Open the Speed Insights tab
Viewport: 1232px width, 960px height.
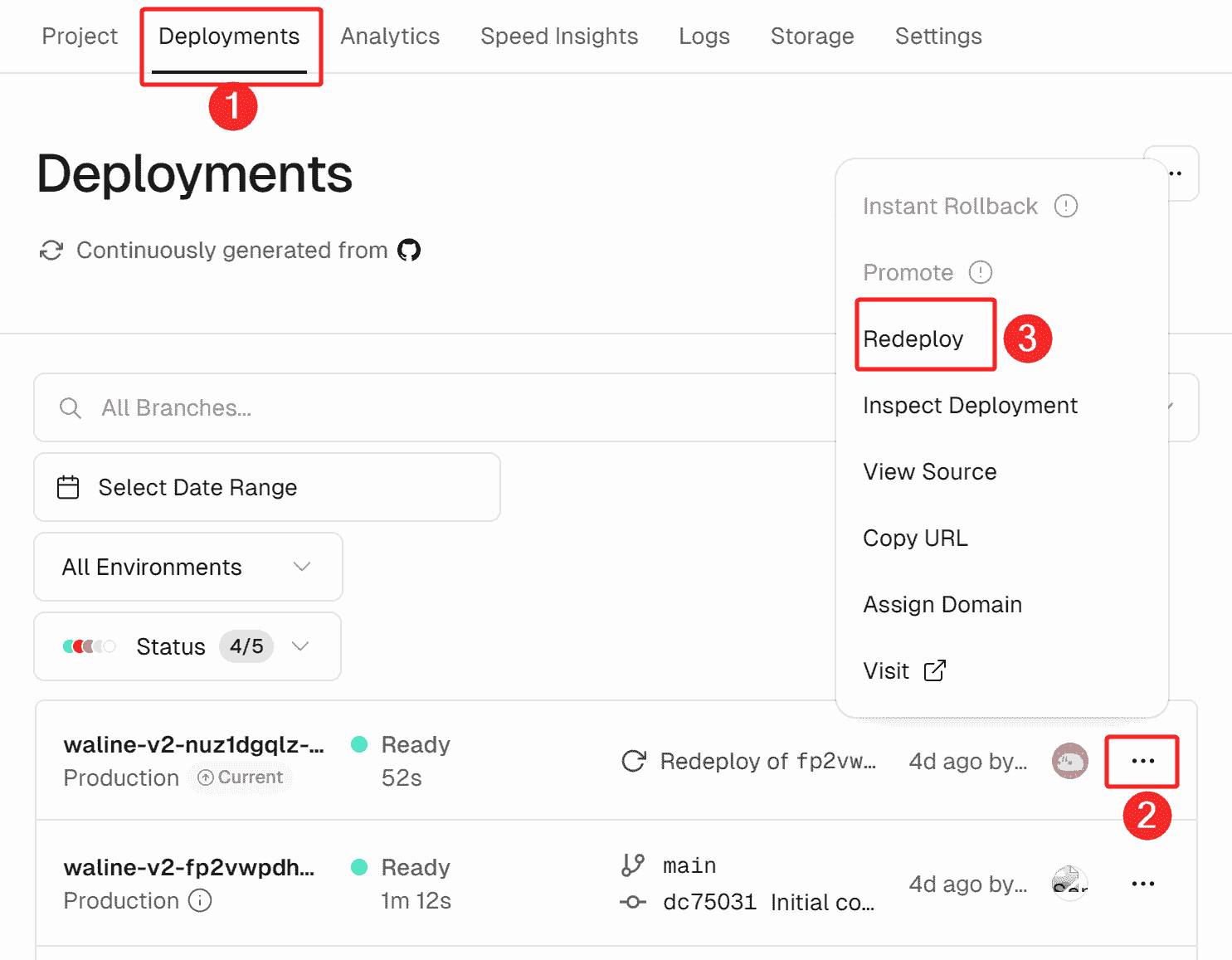click(x=559, y=37)
